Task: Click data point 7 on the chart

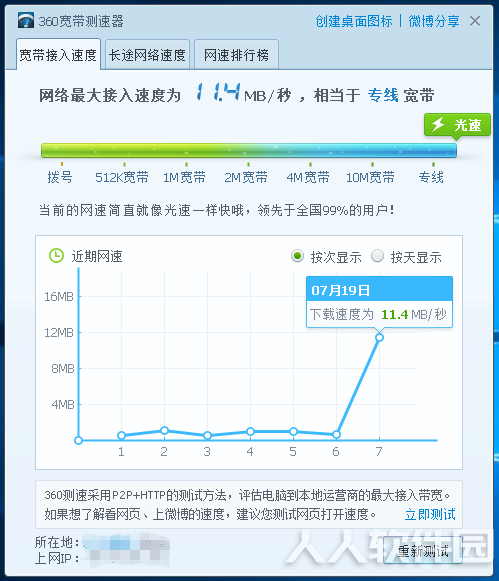Action: [379, 338]
